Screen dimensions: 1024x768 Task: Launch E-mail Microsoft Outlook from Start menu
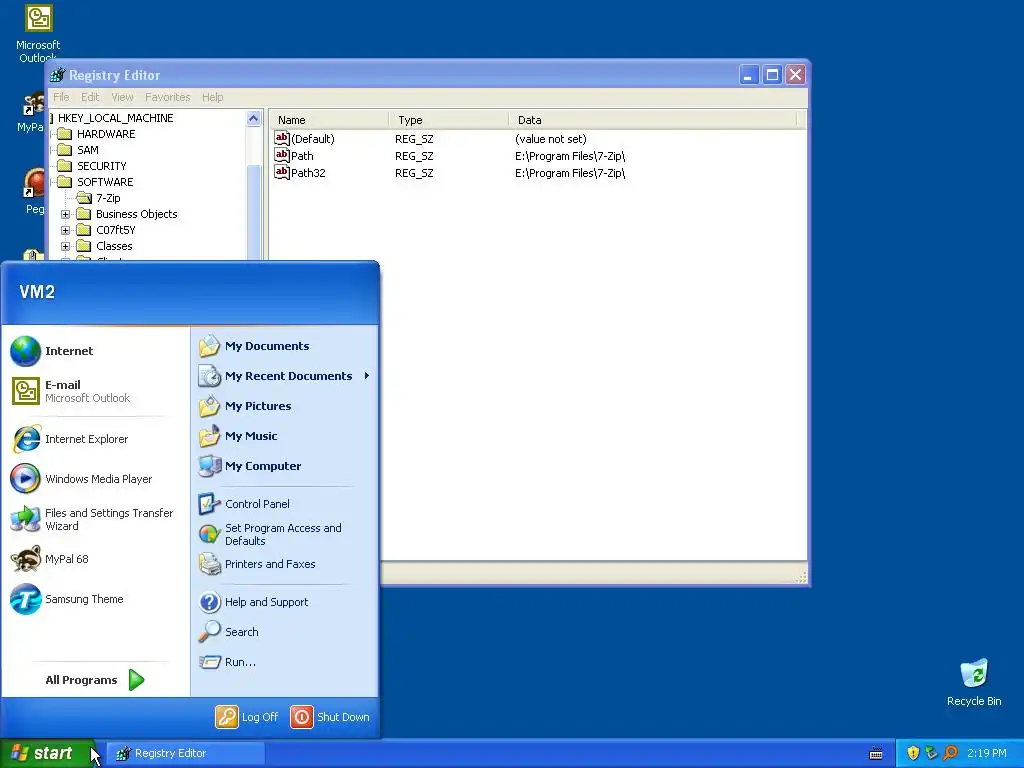87,391
